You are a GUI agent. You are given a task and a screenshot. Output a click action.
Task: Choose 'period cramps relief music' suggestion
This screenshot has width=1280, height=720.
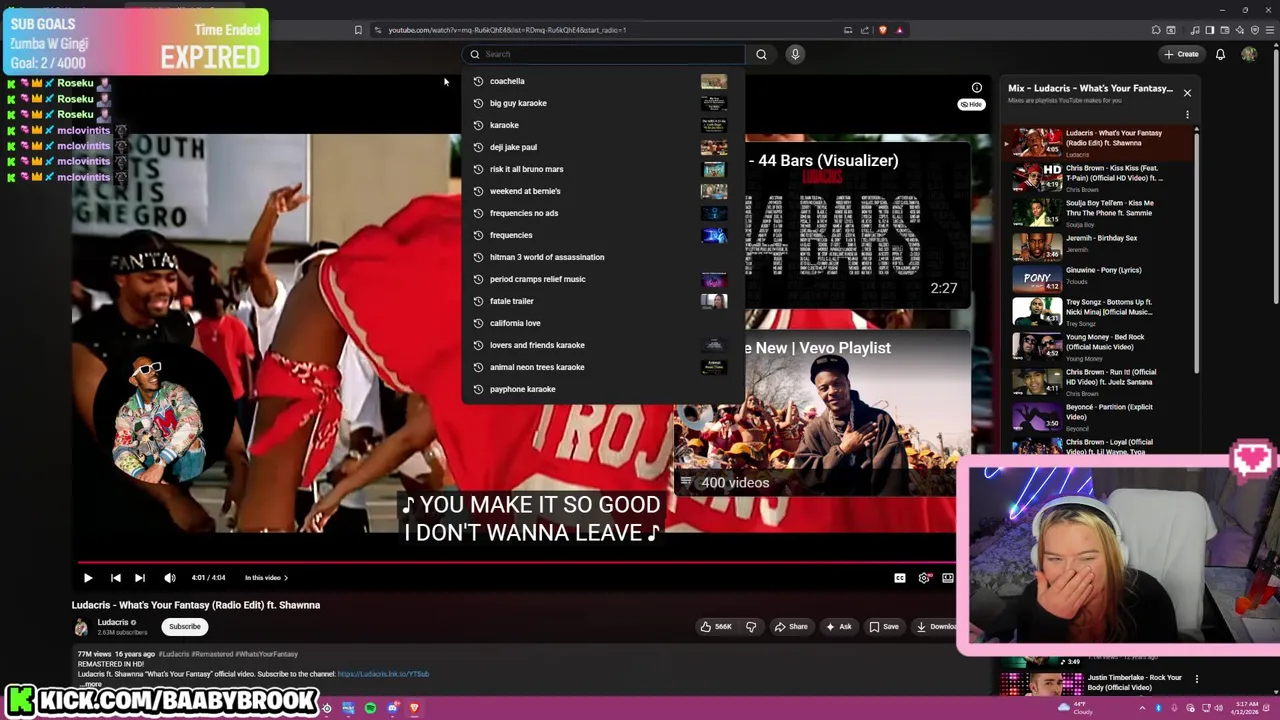[603, 279]
